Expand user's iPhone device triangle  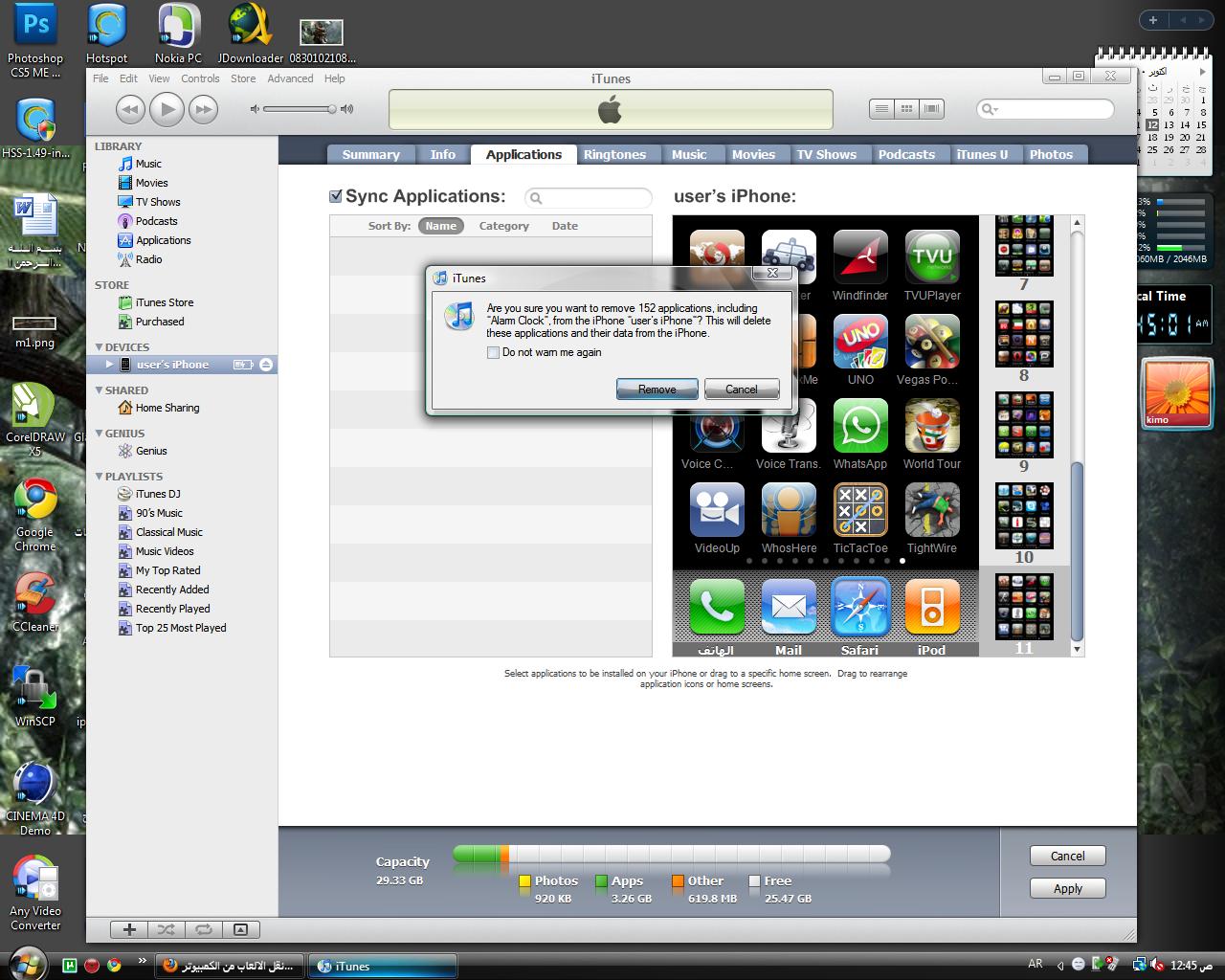(109, 365)
